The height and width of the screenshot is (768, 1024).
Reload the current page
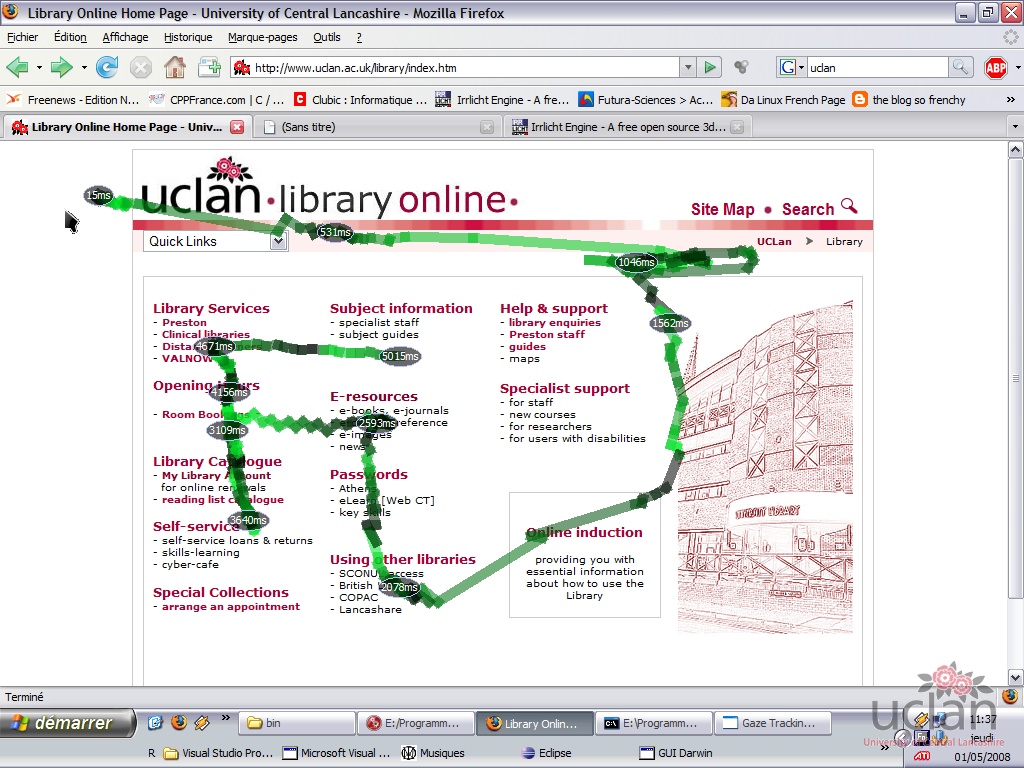tap(107, 67)
